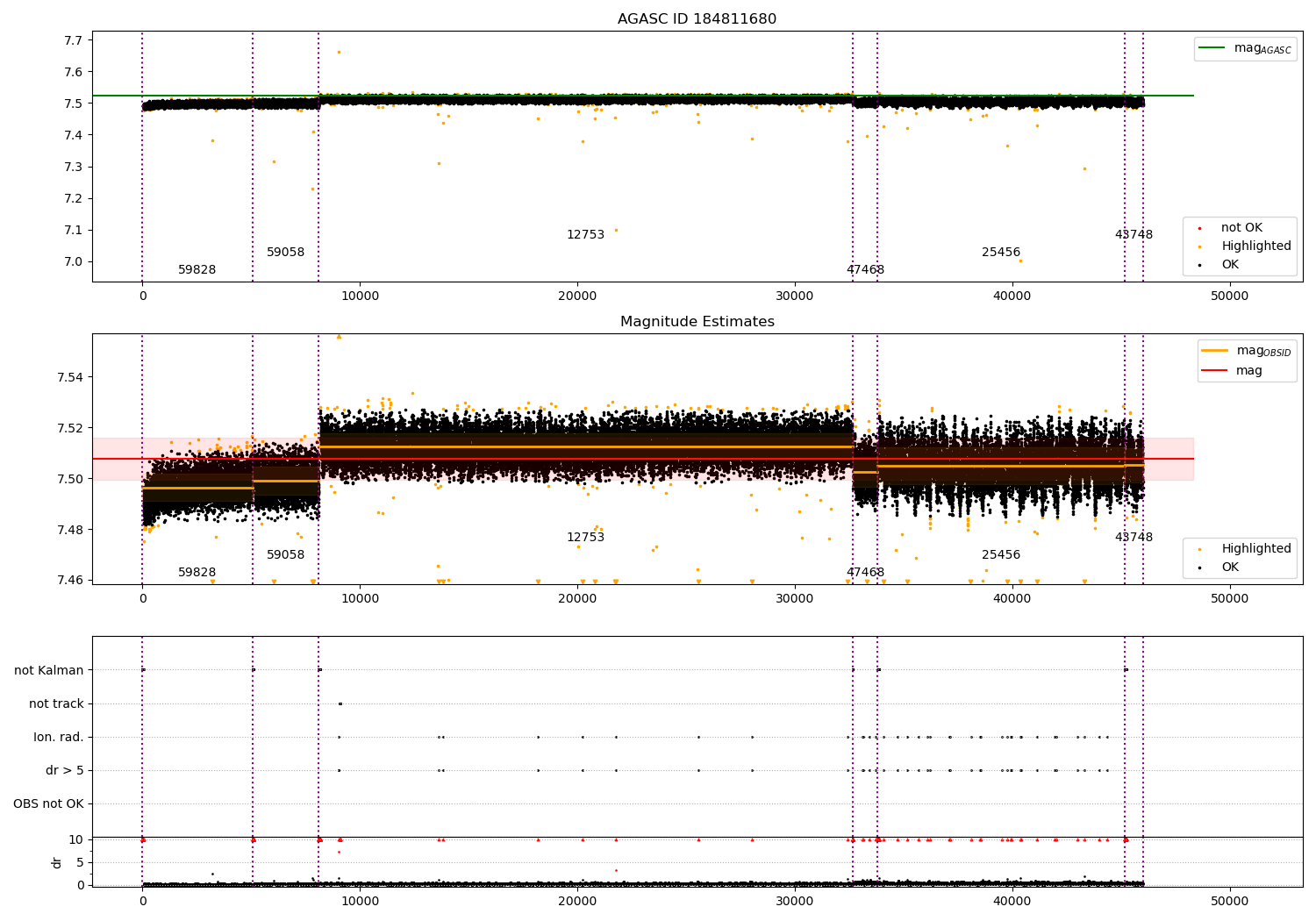Click obsid label 12753 in Magnitude Estimates plot
The image size is (1316, 921).
[585, 538]
